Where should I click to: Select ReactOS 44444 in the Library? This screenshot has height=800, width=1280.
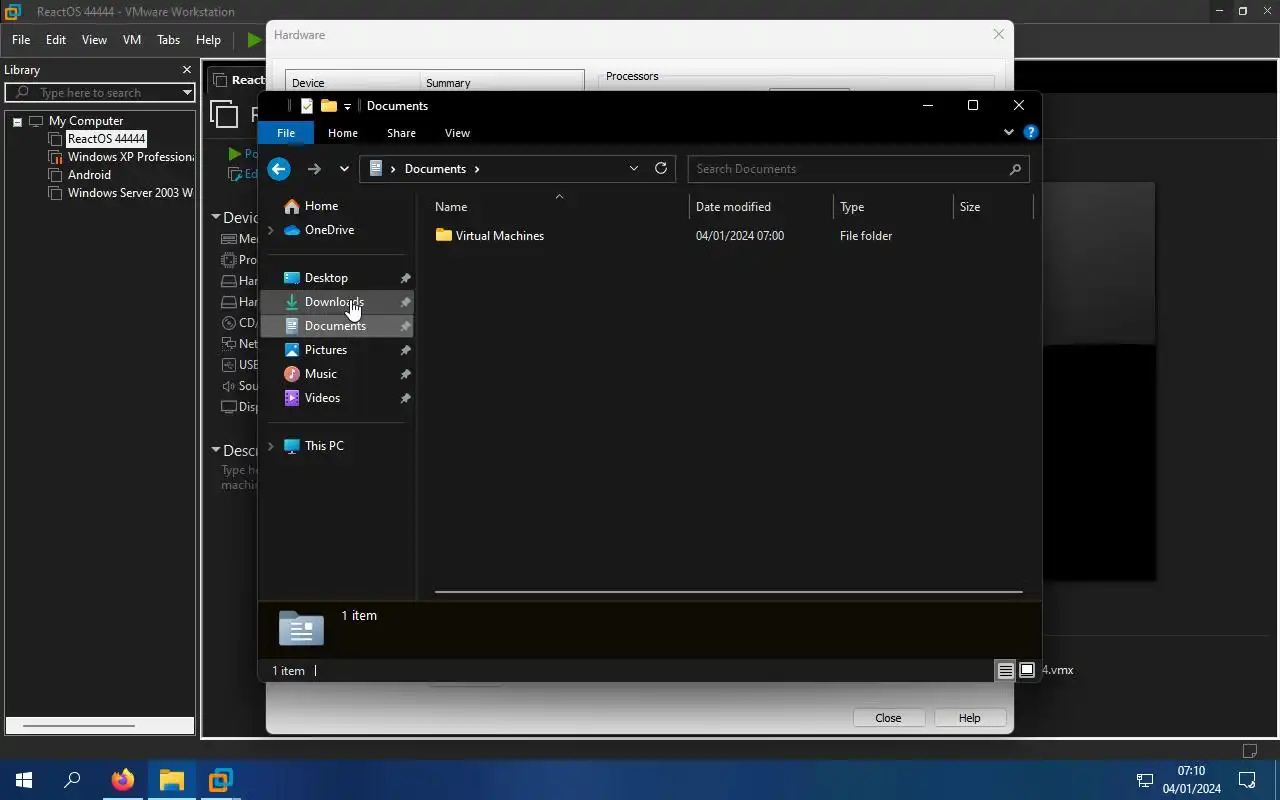click(x=106, y=139)
